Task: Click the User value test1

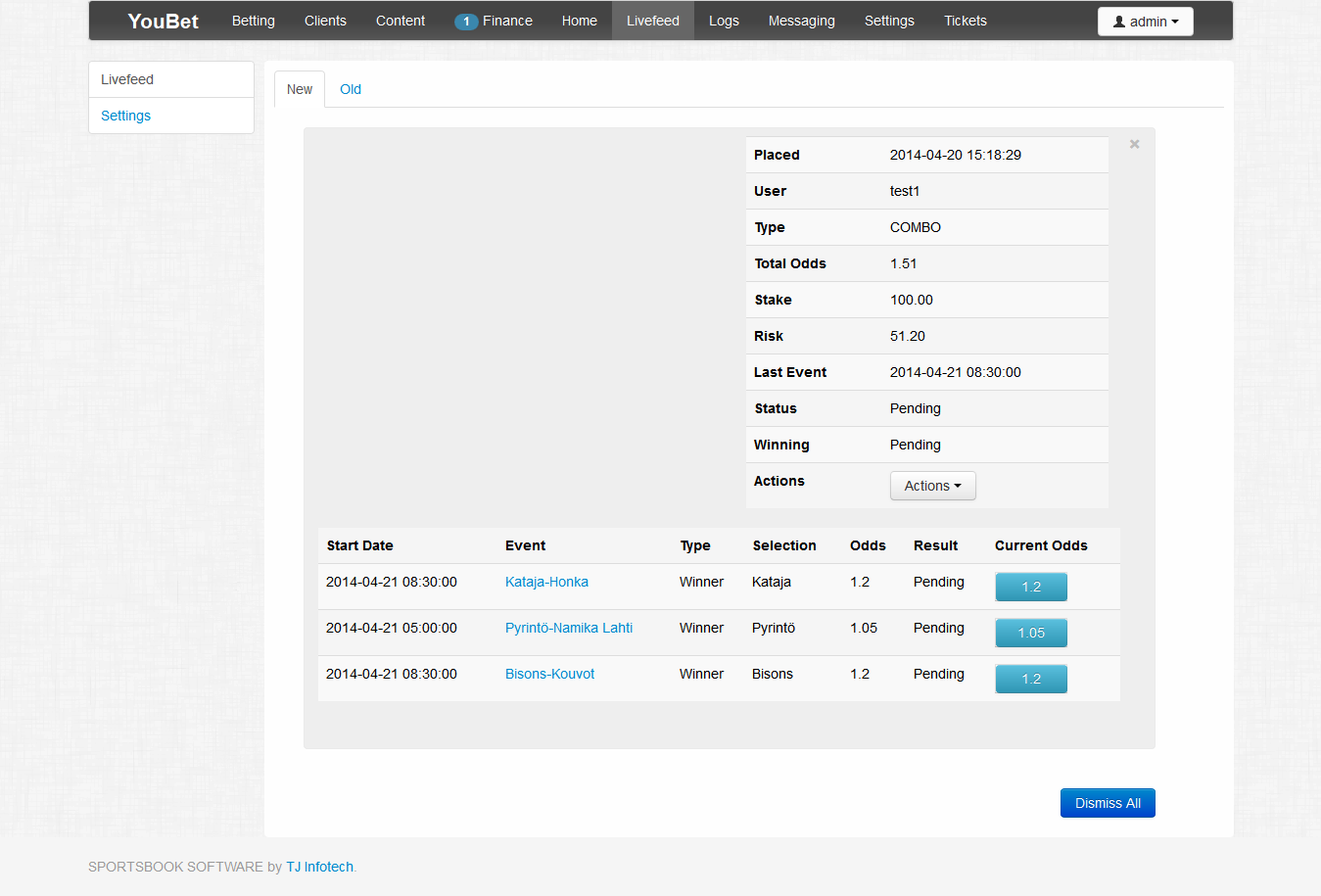Action: click(x=905, y=191)
